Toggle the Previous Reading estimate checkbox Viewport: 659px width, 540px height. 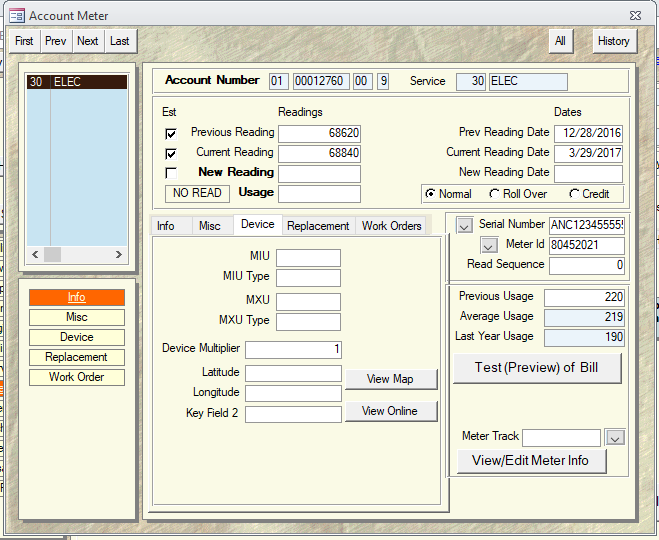pyautogui.click(x=171, y=134)
